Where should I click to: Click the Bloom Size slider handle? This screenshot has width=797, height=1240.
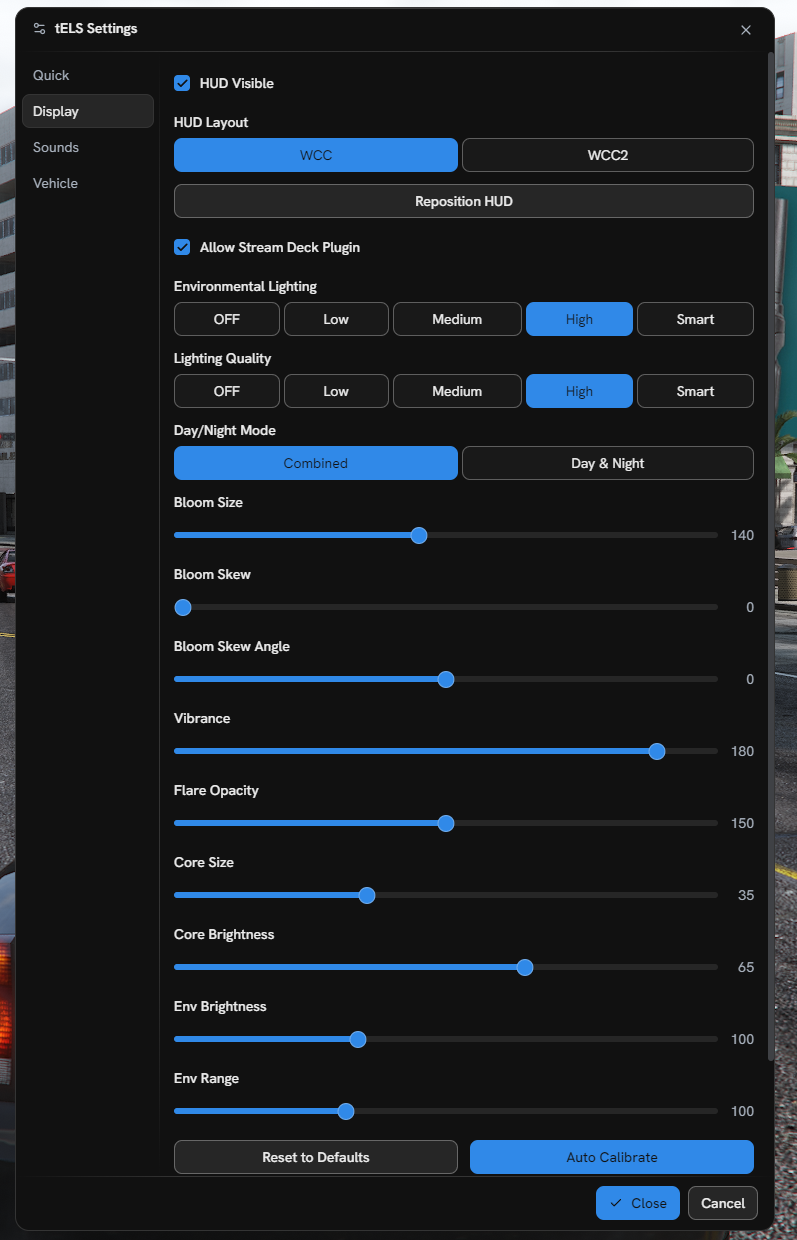click(x=419, y=535)
